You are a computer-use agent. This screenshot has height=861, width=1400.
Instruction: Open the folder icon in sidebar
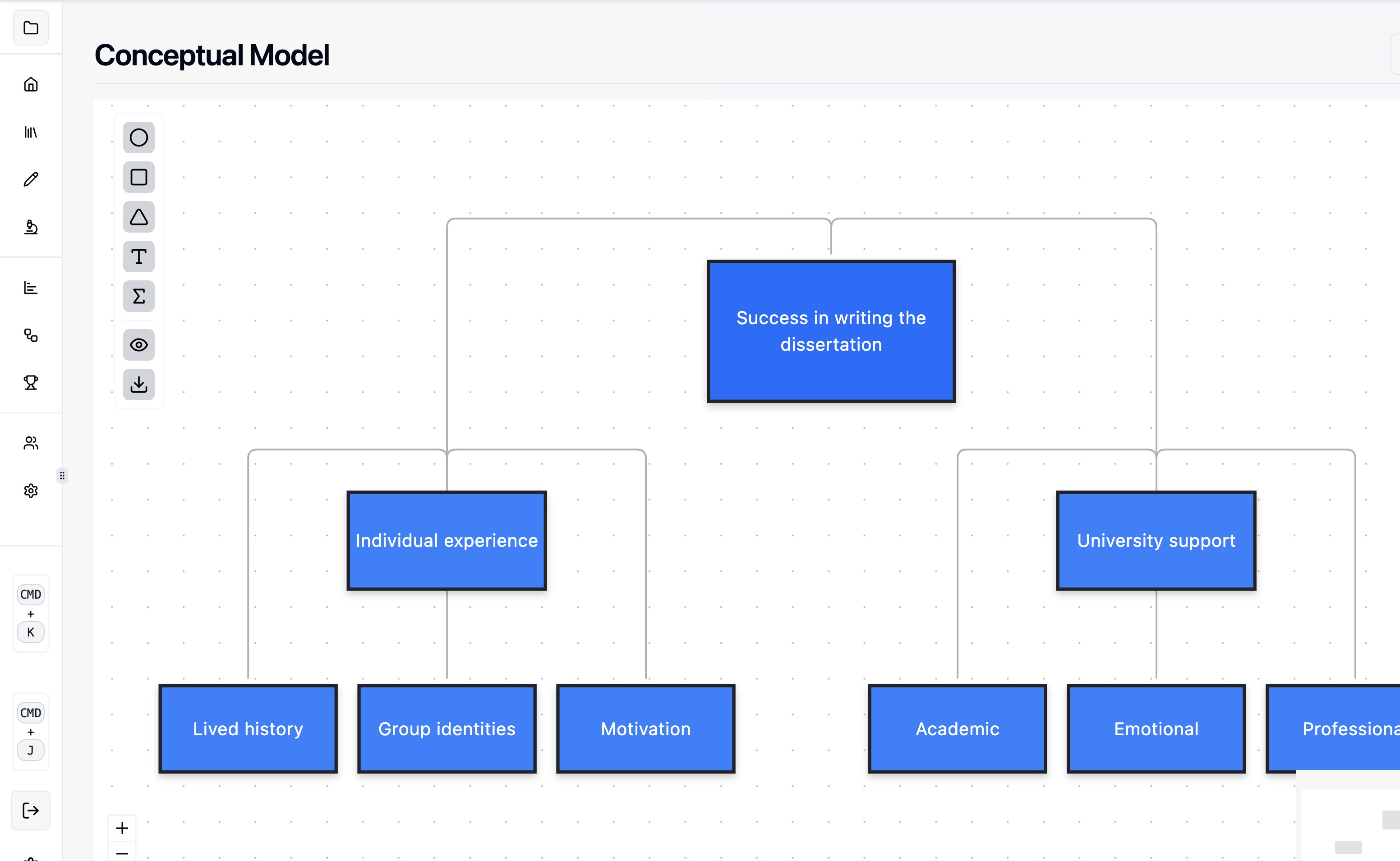31,28
